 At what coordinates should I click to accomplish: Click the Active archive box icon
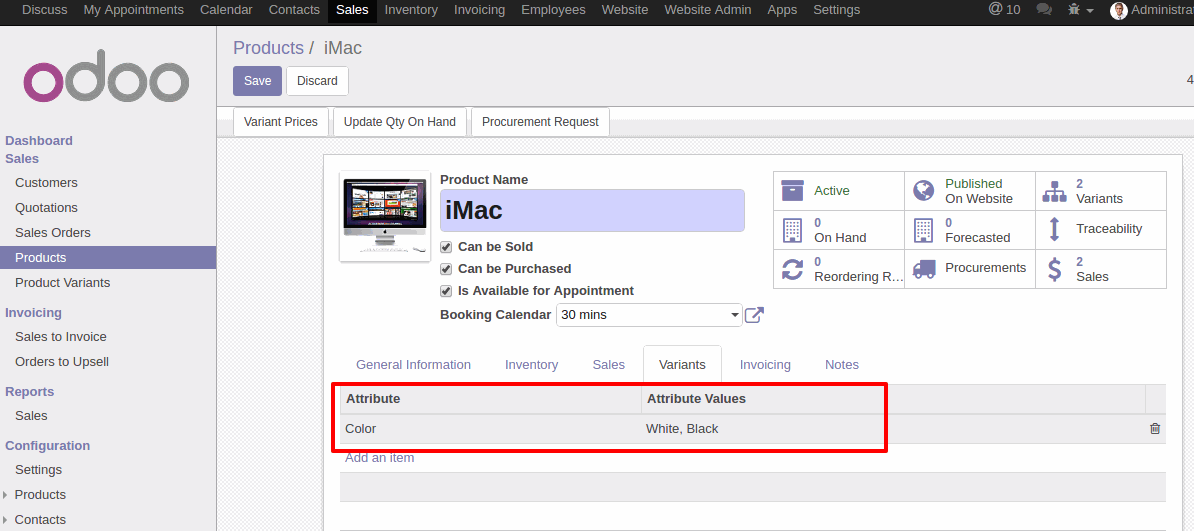(x=793, y=190)
